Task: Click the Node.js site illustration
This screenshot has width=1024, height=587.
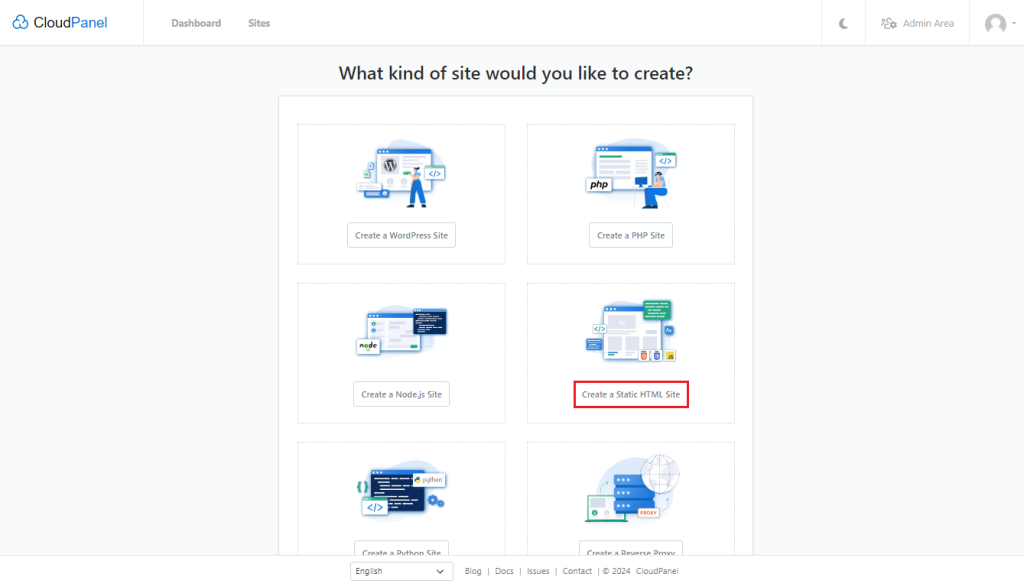Action: pos(401,331)
